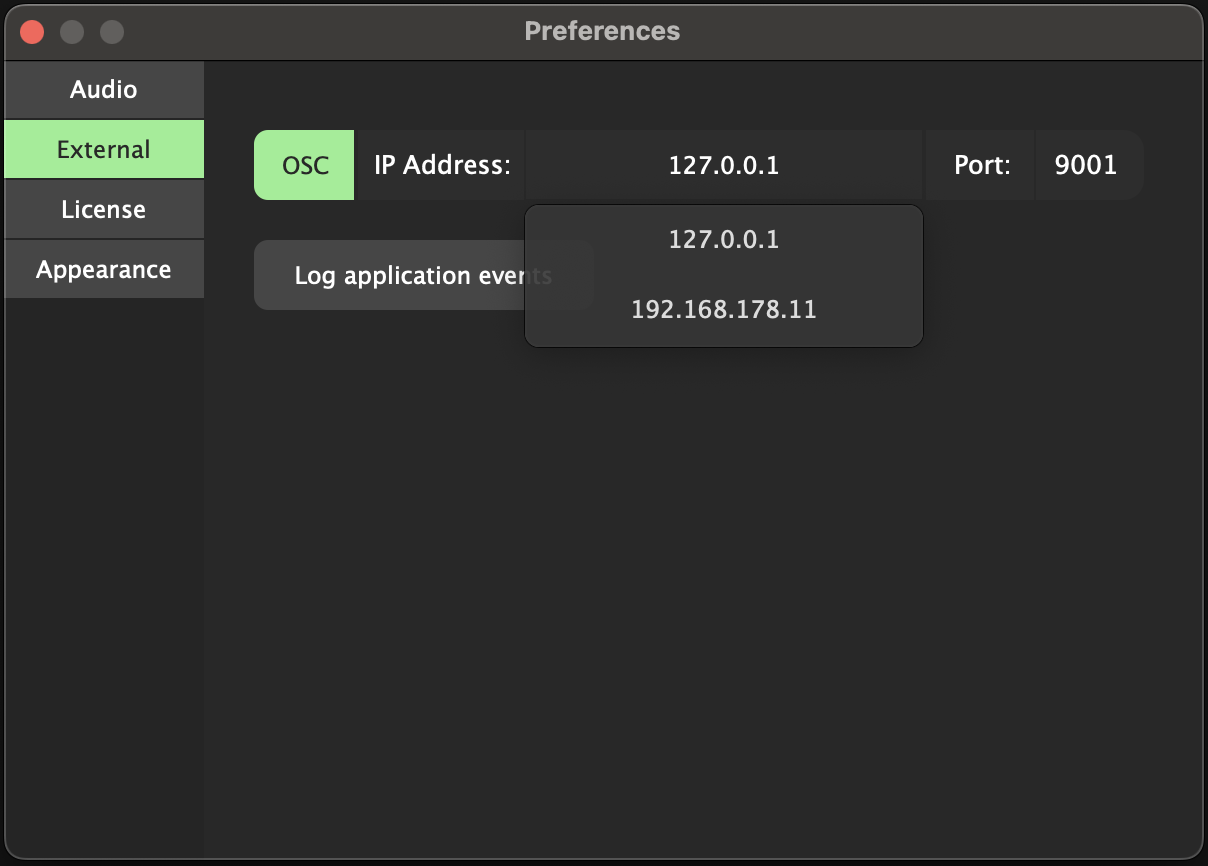Switch to the Audio preferences tab
1208x866 pixels.
104,90
